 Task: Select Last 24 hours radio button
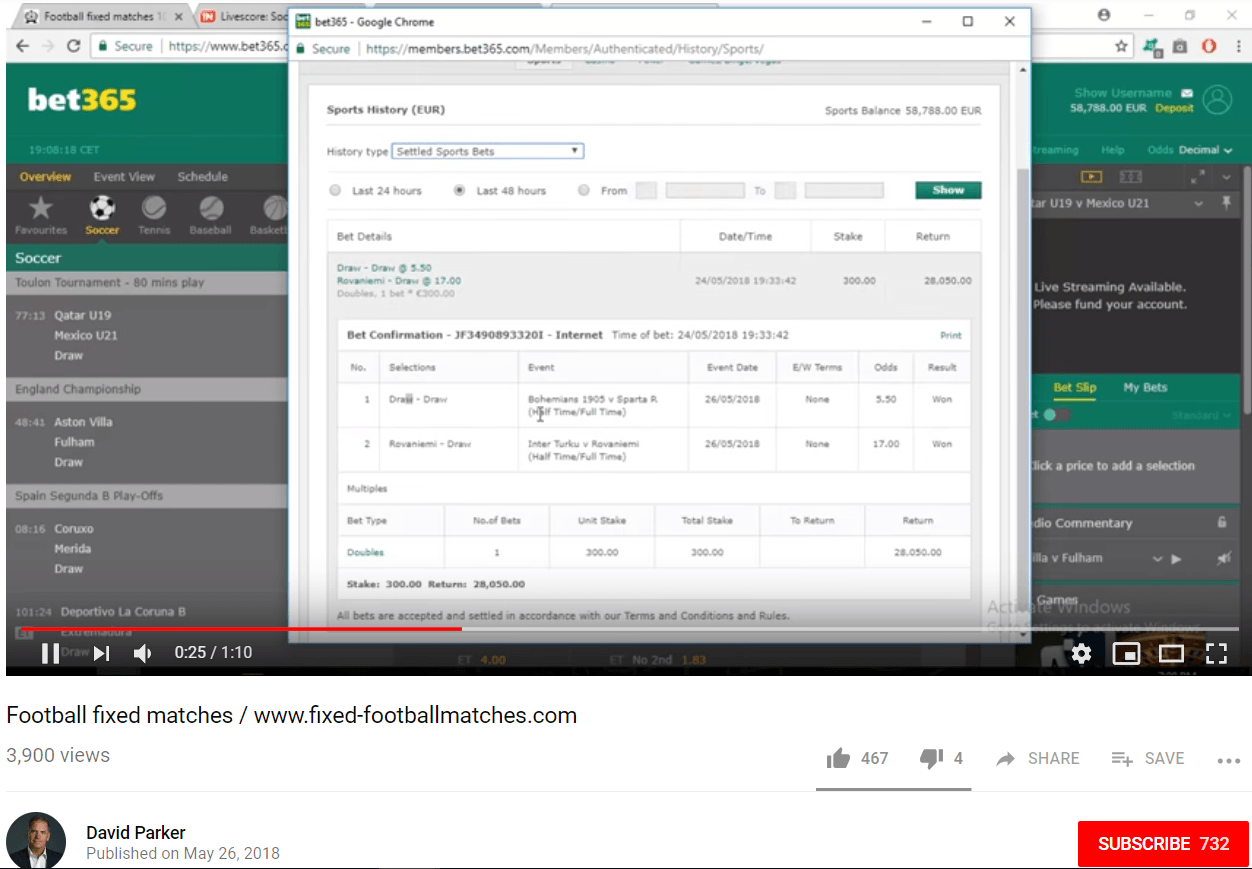click(x=335, y=190)
